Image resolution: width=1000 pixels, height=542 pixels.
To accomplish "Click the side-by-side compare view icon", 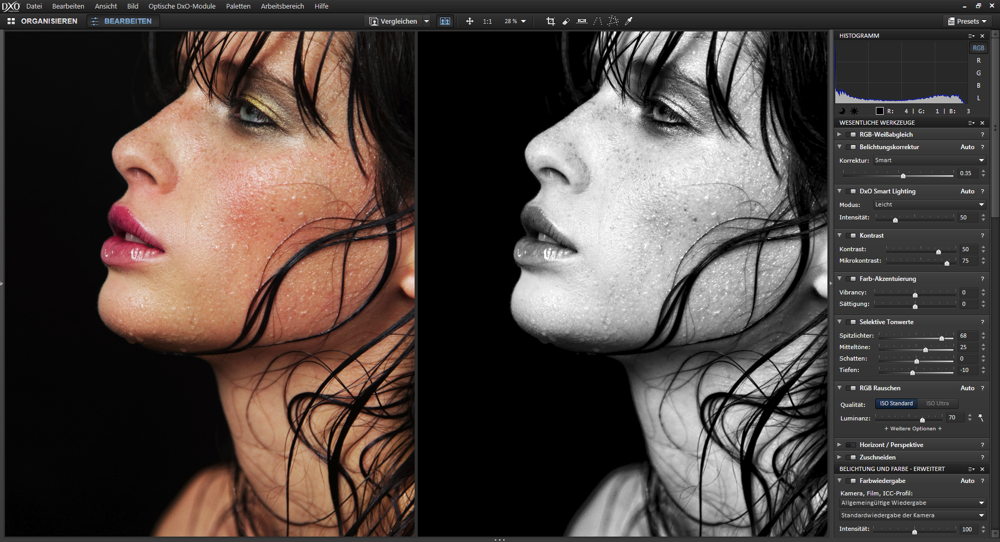I will tap(445, 21).
